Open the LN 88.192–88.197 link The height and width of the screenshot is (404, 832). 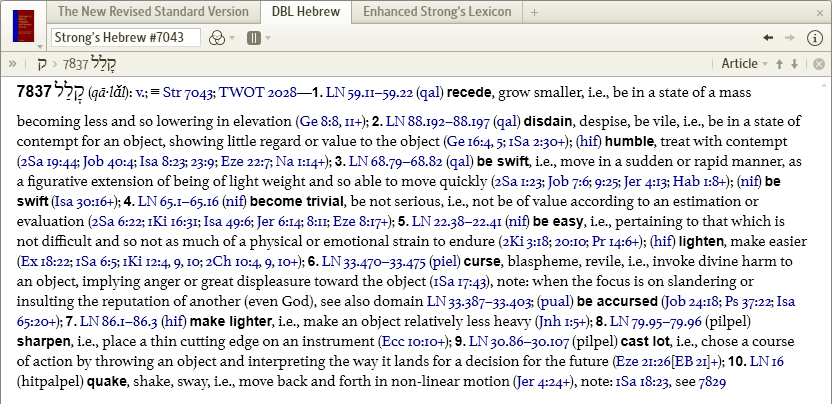coord(437,122)
